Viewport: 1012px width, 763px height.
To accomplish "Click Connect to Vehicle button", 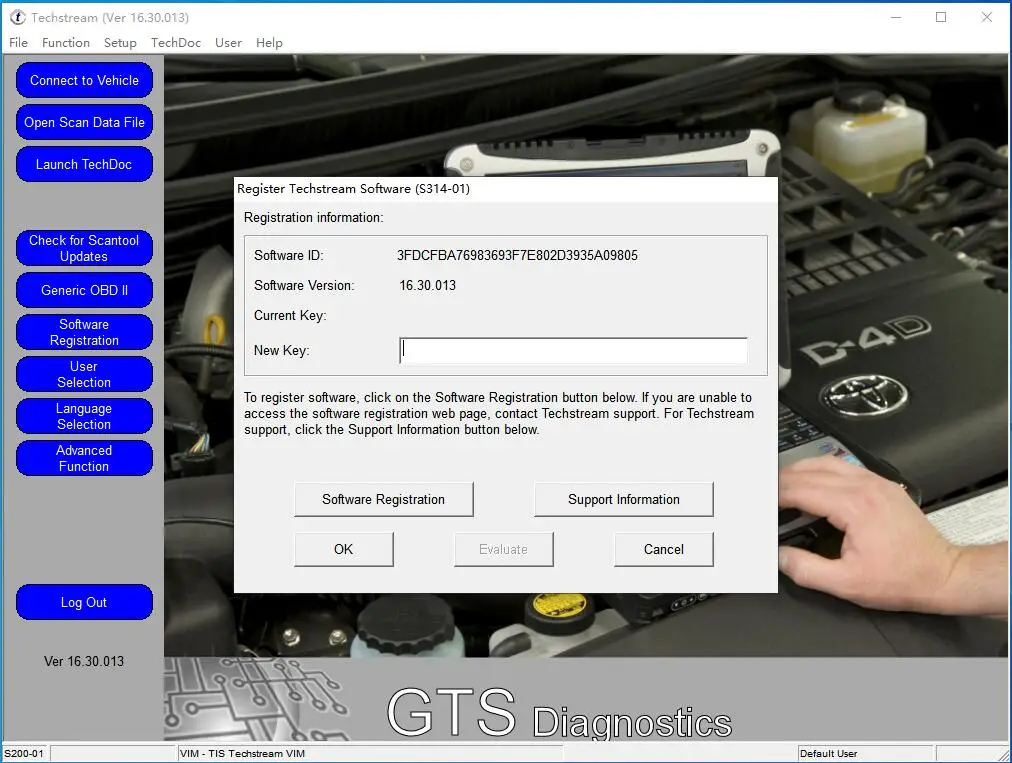I will click(x=85, y=81).
